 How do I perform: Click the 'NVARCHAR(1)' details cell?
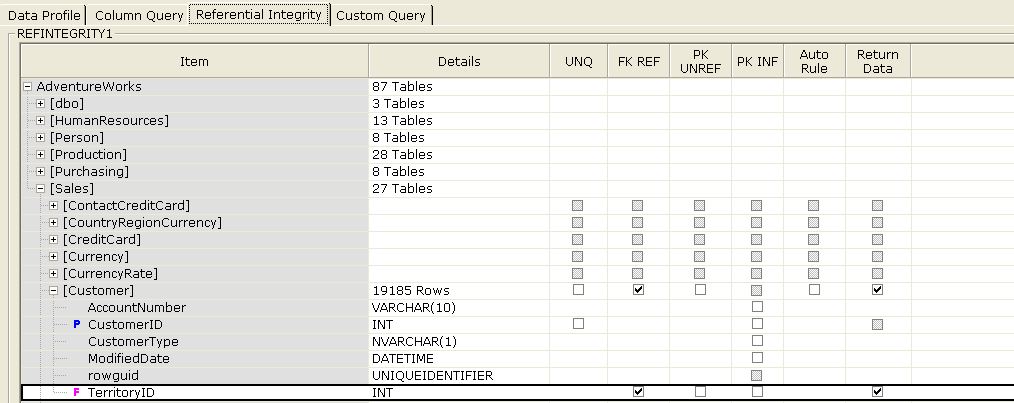(459, 342)
